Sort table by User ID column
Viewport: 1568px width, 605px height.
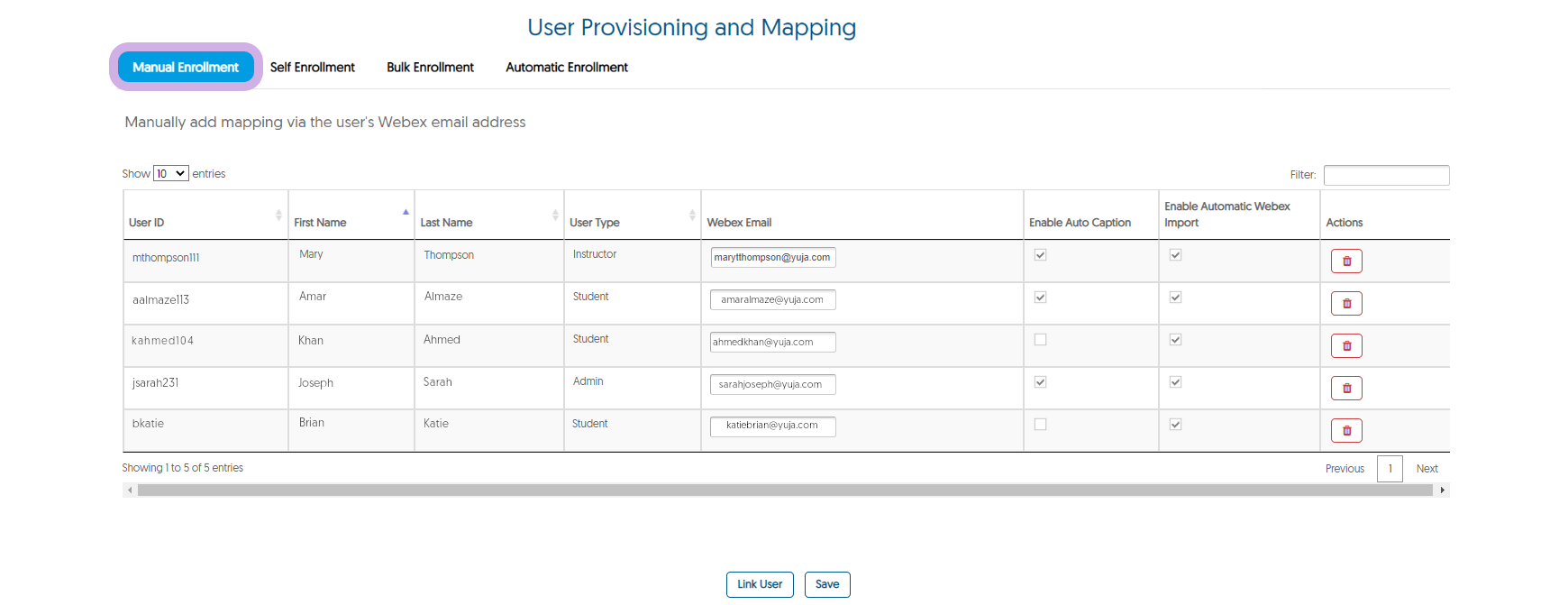278,215
